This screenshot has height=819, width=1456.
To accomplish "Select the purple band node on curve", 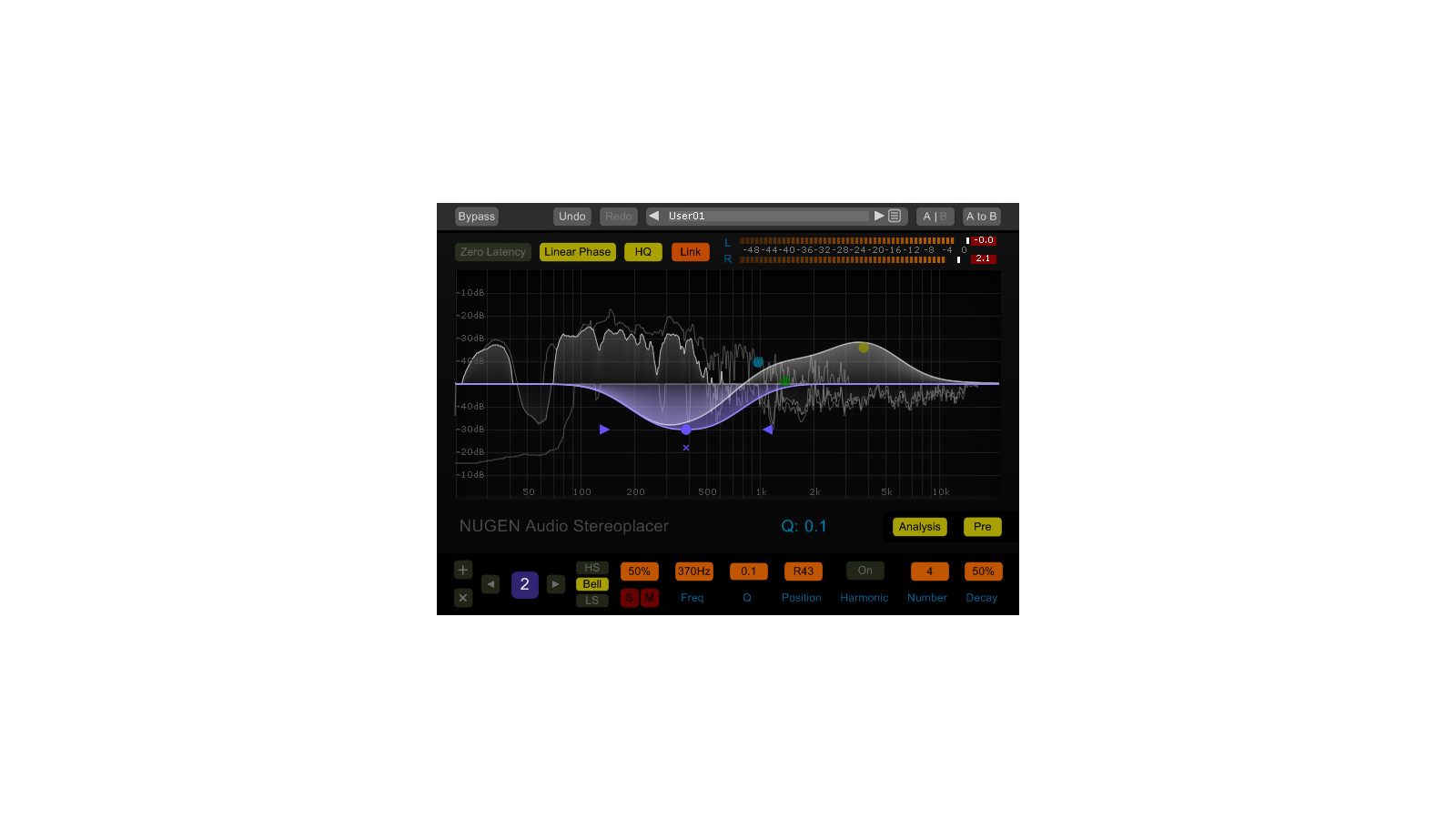I will coord(686,430).
